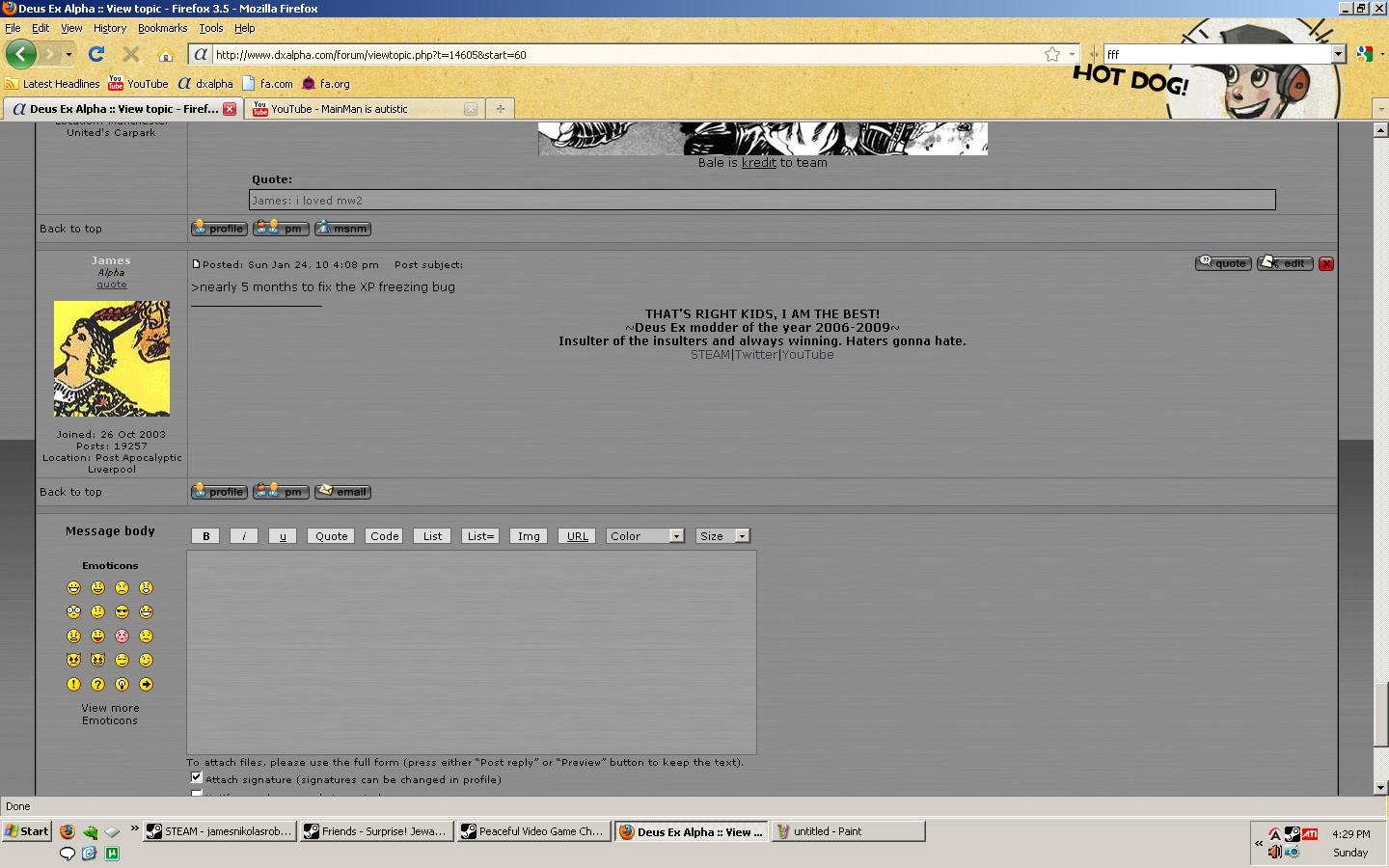This screenshot has width=1389, height=868.
Task: Click the page vertical scrollbar thumb
Action: tap(1380, 714)
